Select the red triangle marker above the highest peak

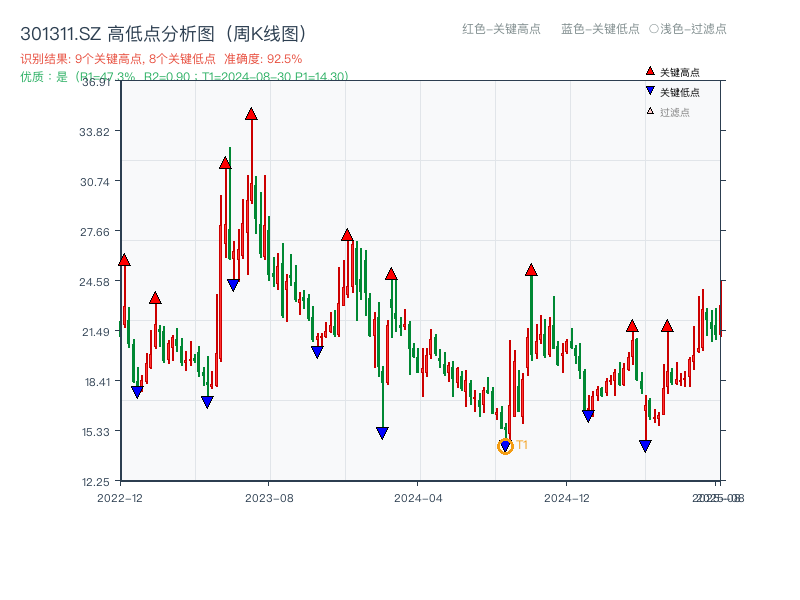coord(251,114)
